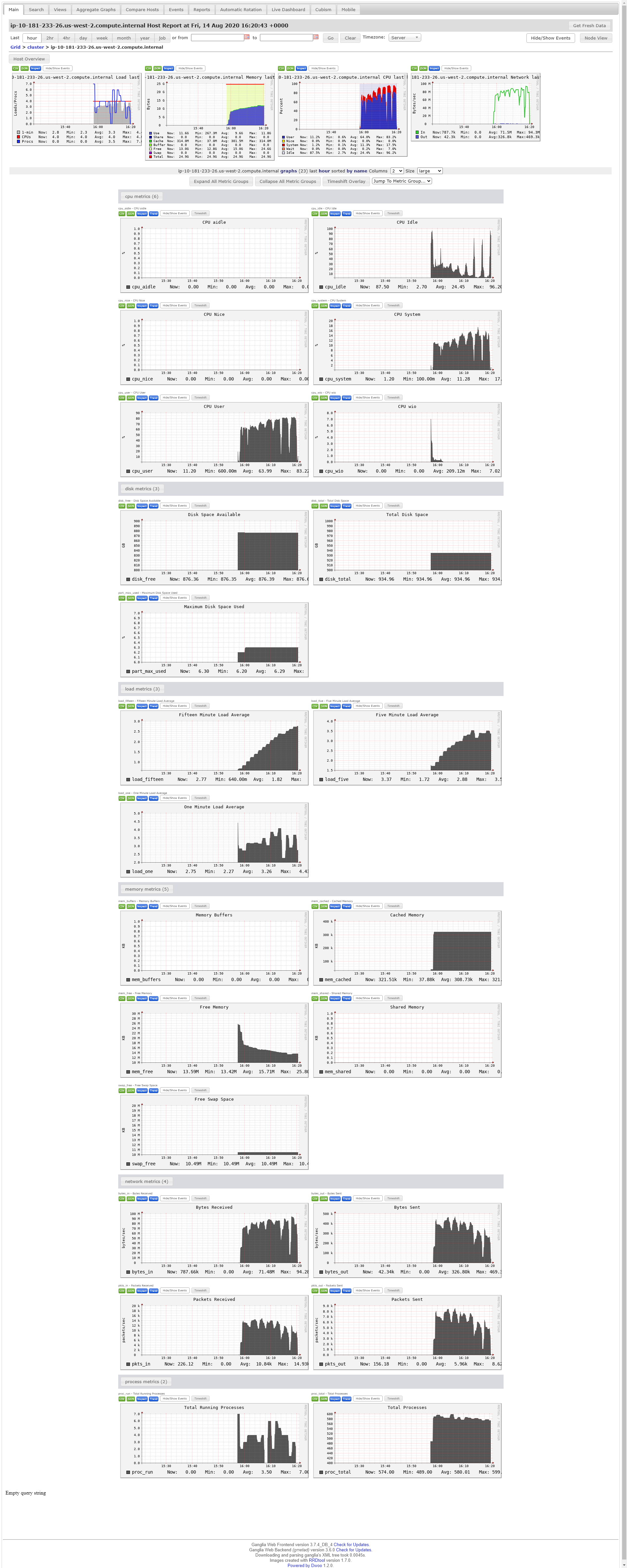Screen dimensions: 627x1568
Task: Select the '2hr' time range
Action: click(x=50, y=38)
